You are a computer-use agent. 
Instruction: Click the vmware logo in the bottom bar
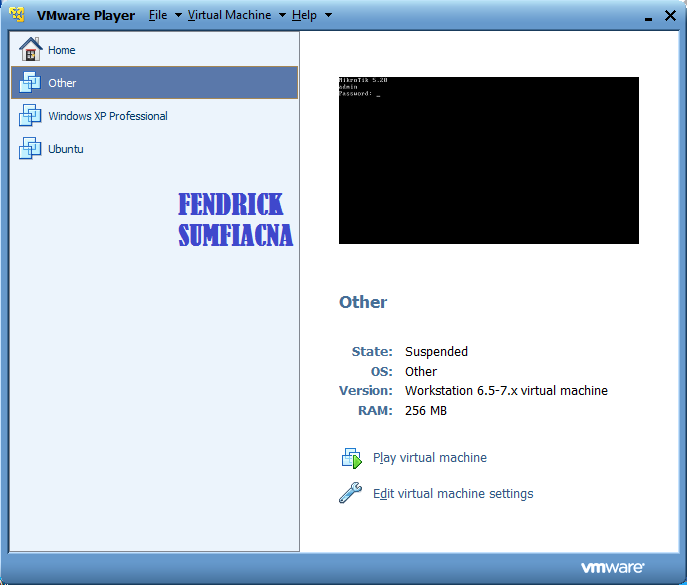pos(610,567)
